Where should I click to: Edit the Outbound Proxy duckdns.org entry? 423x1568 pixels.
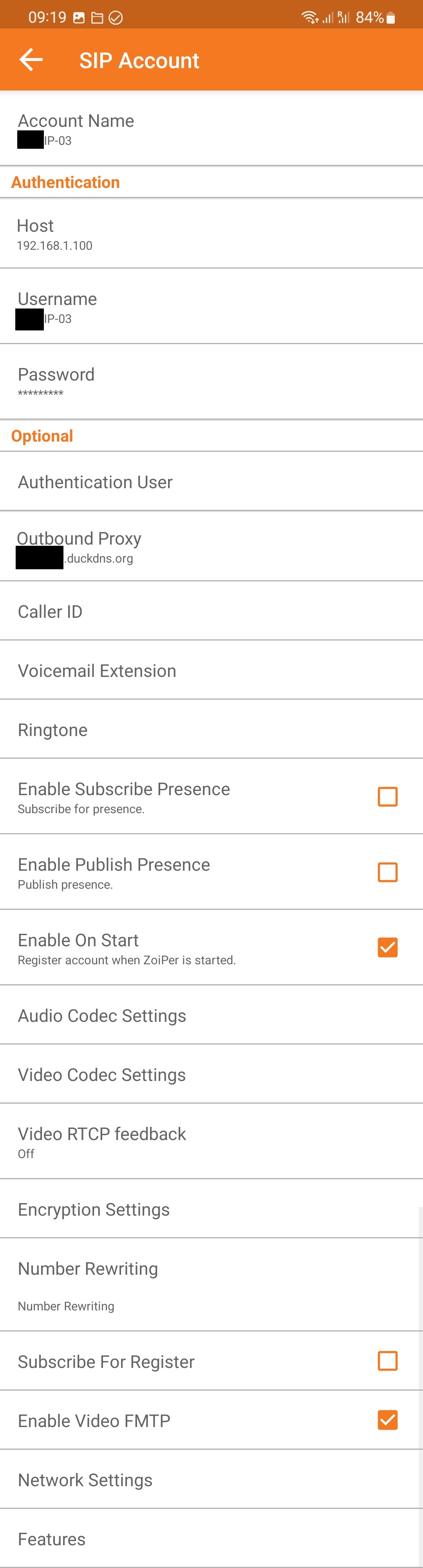[211, 547]
